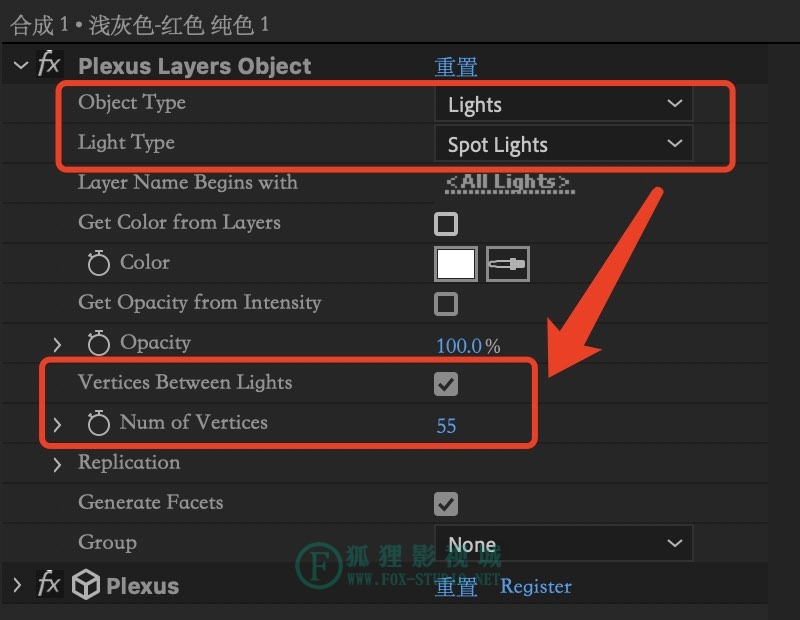Toggle fx switch for Plexus effect
This screenshot has height=620, width=800.
[x=49, y=584]
